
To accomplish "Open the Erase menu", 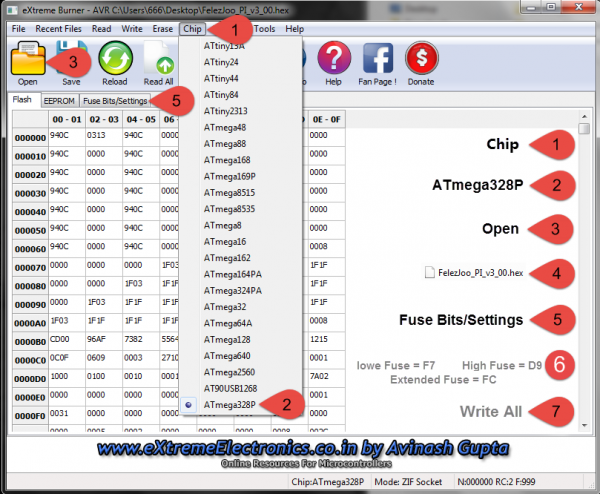I will coord(163,29).
